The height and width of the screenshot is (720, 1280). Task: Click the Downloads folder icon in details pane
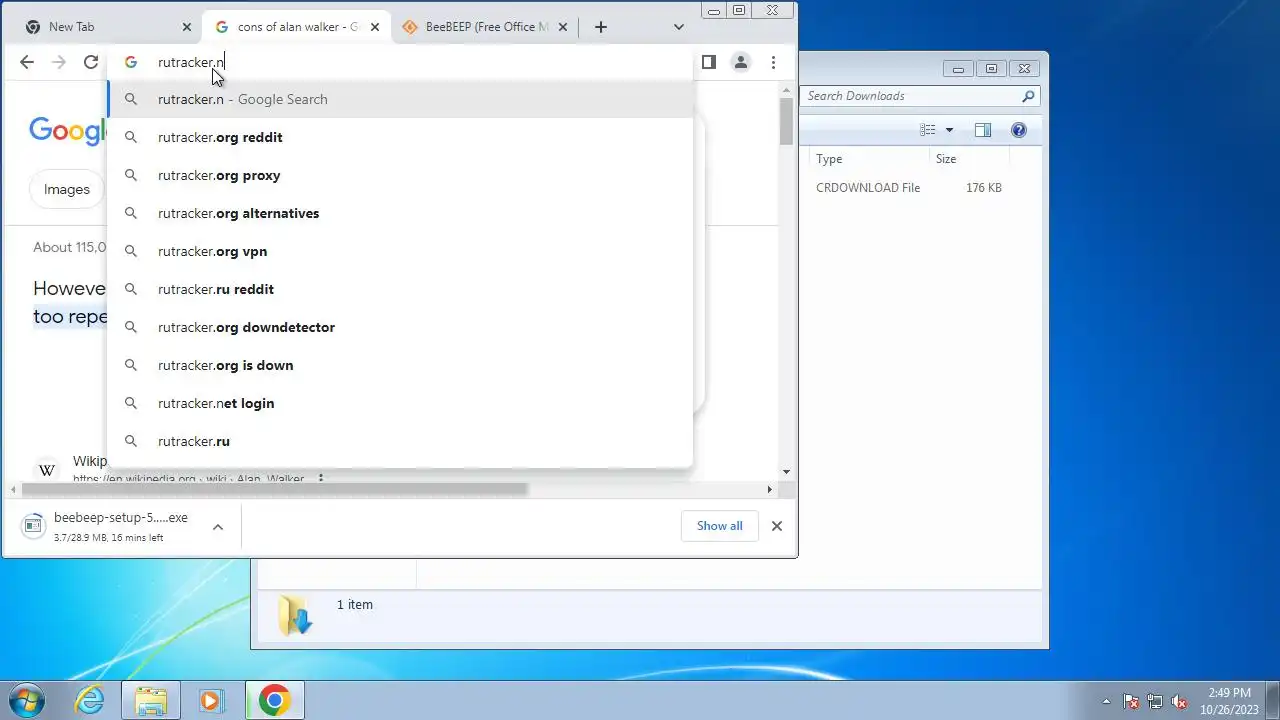point(295,615)
